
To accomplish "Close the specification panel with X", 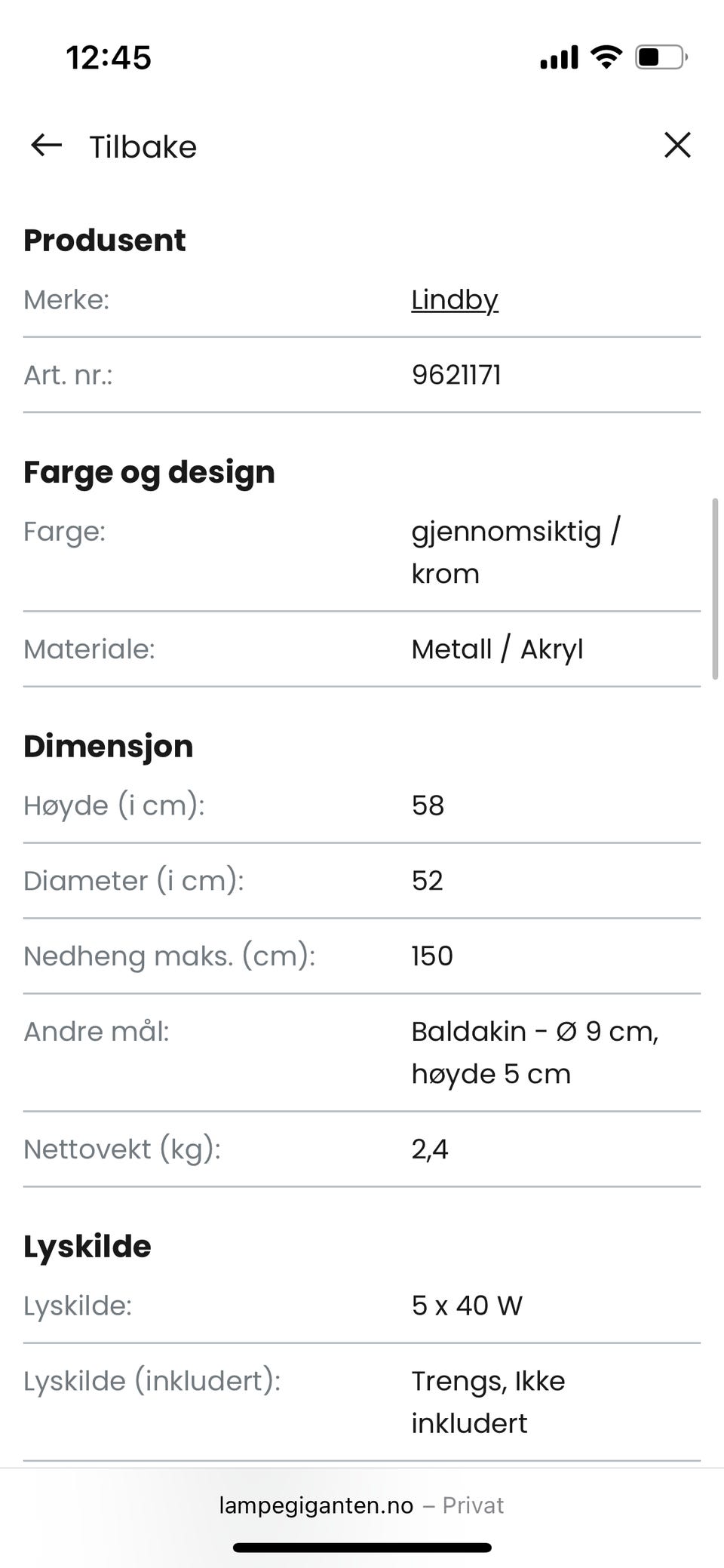I will (x=677, y=145).
